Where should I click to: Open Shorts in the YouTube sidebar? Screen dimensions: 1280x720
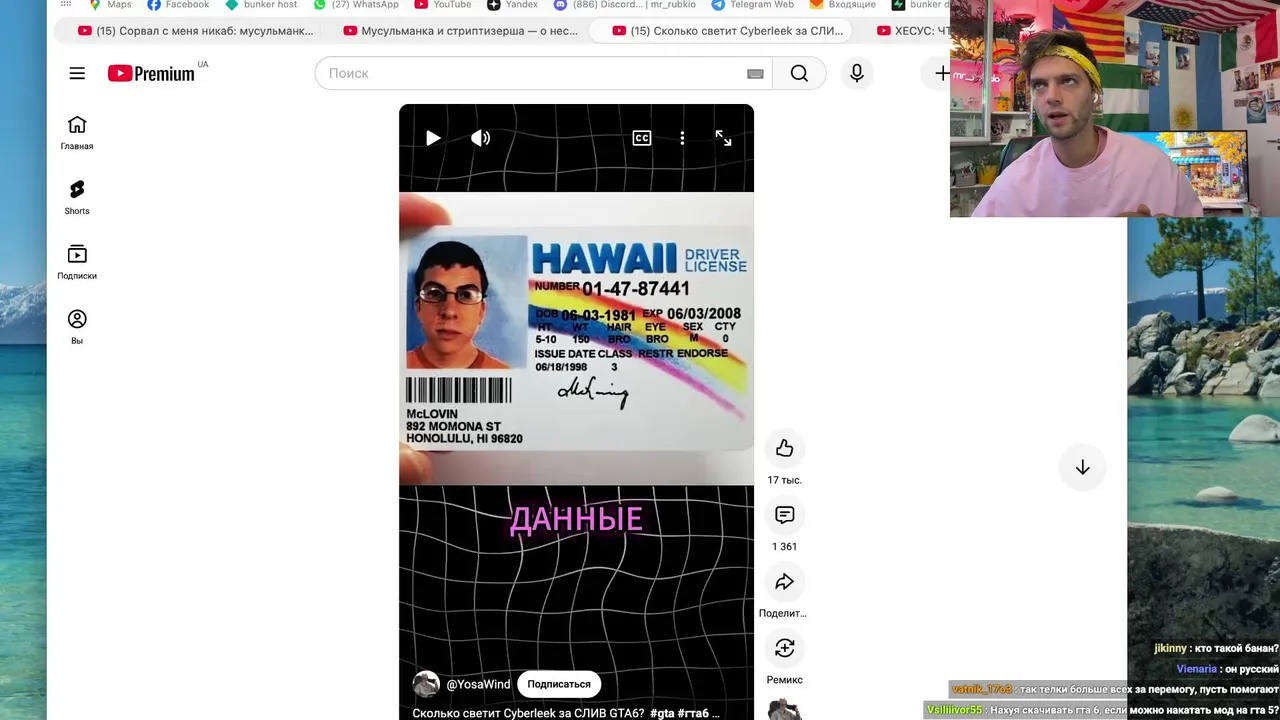[77, 198]
